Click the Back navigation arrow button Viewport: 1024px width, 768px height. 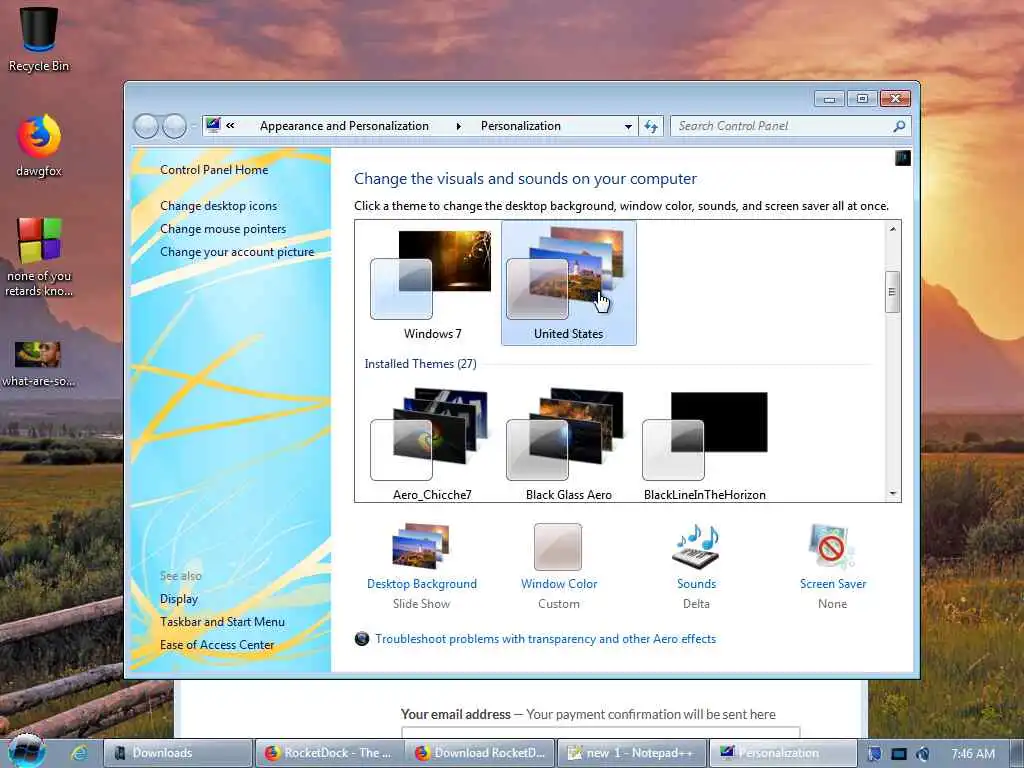point(146,126)
